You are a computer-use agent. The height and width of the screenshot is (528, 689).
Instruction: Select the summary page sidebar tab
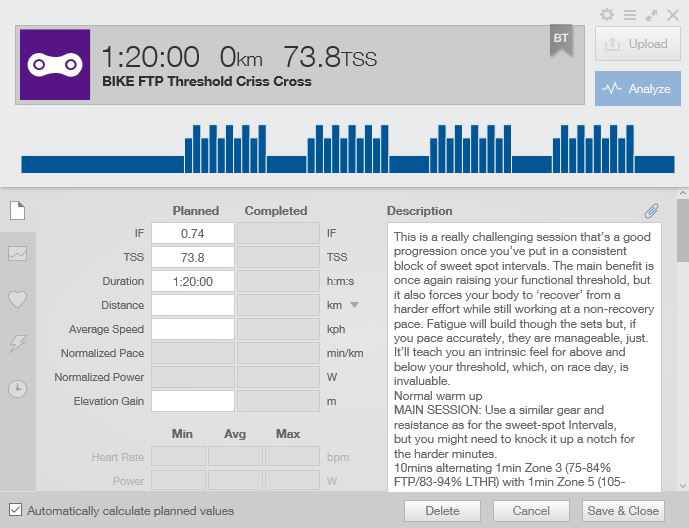(18, 210)
